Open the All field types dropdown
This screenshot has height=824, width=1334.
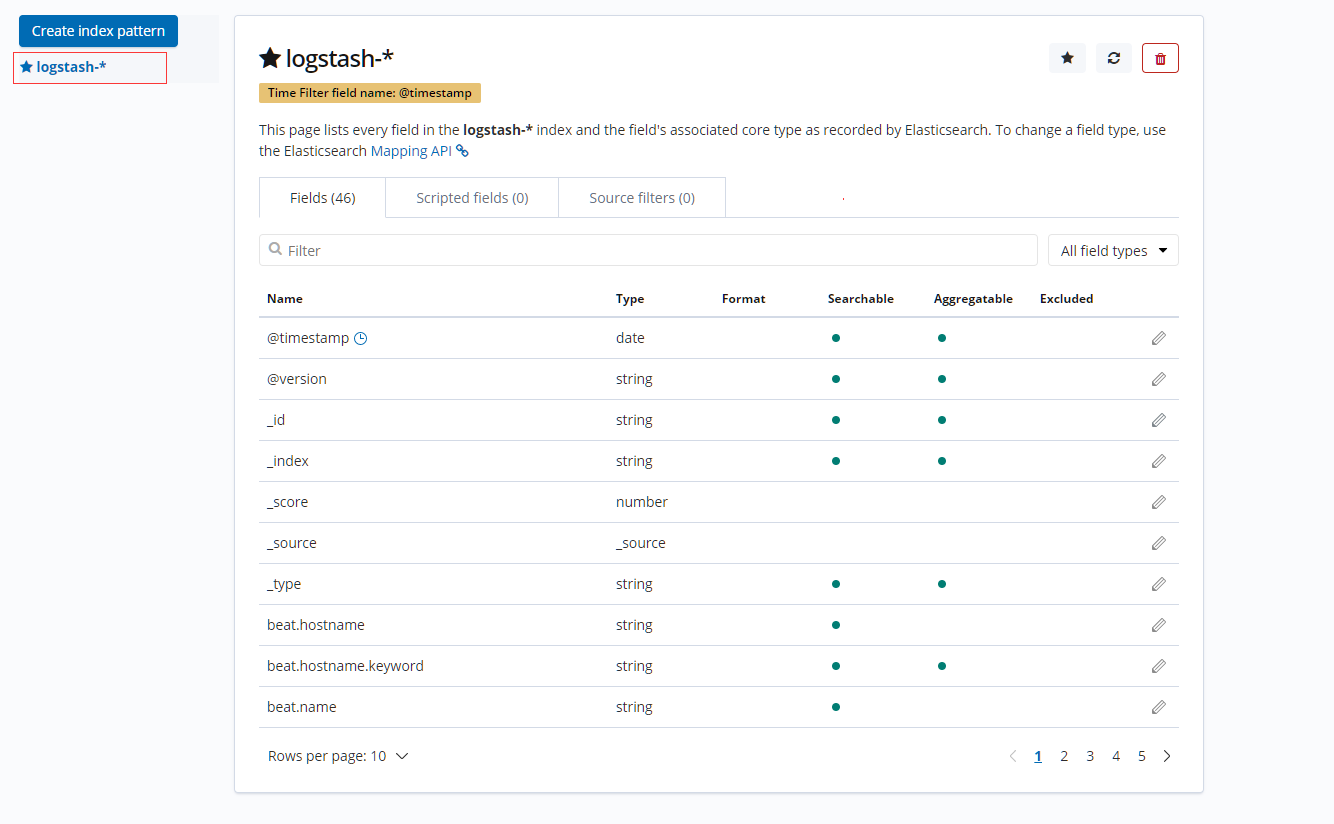coord(1112,250)
